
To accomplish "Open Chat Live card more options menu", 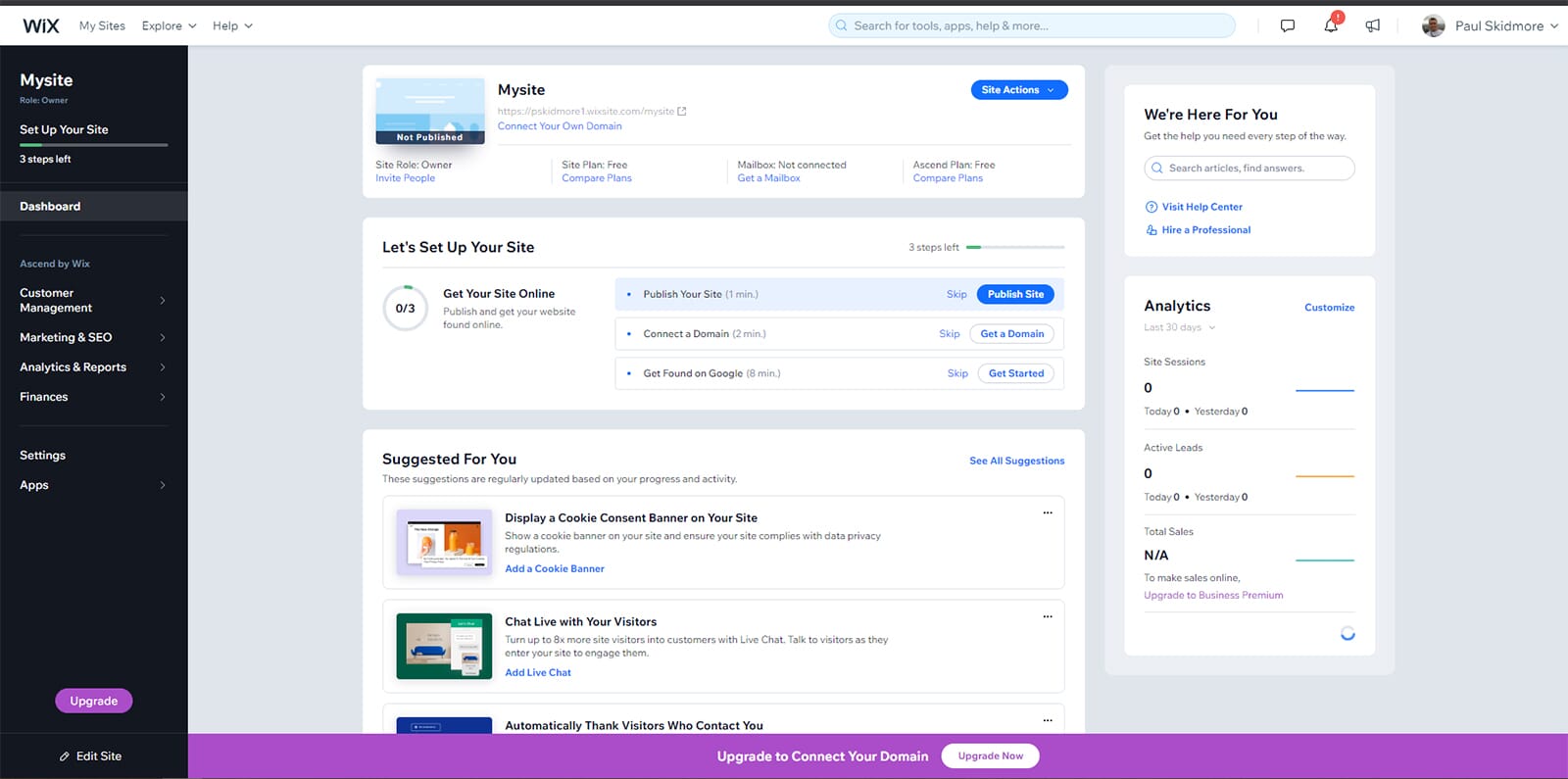I will [1048, 616].
